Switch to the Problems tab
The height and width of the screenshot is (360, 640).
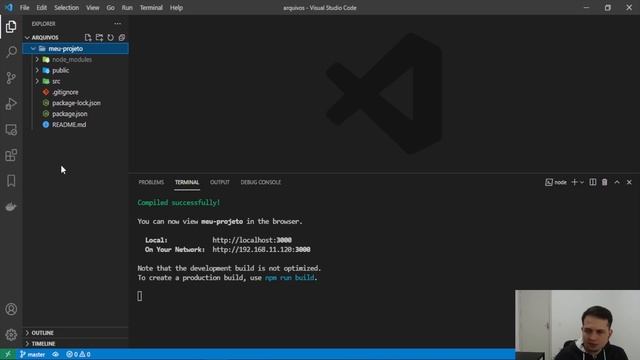coord(151,182)
